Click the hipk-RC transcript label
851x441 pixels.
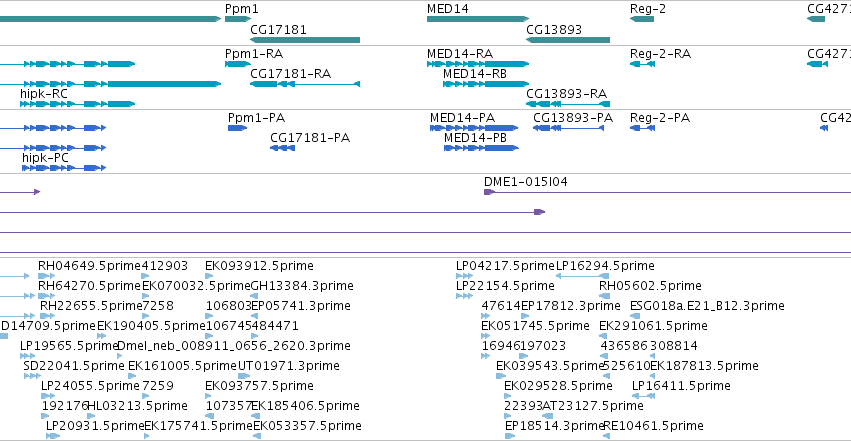click(x=43, y=94)
